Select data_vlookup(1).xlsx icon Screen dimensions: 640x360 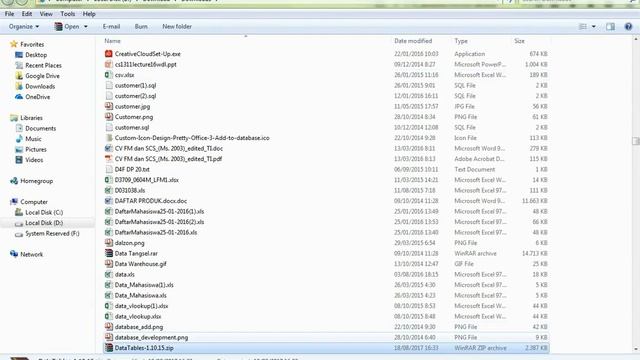pos(108,306)
